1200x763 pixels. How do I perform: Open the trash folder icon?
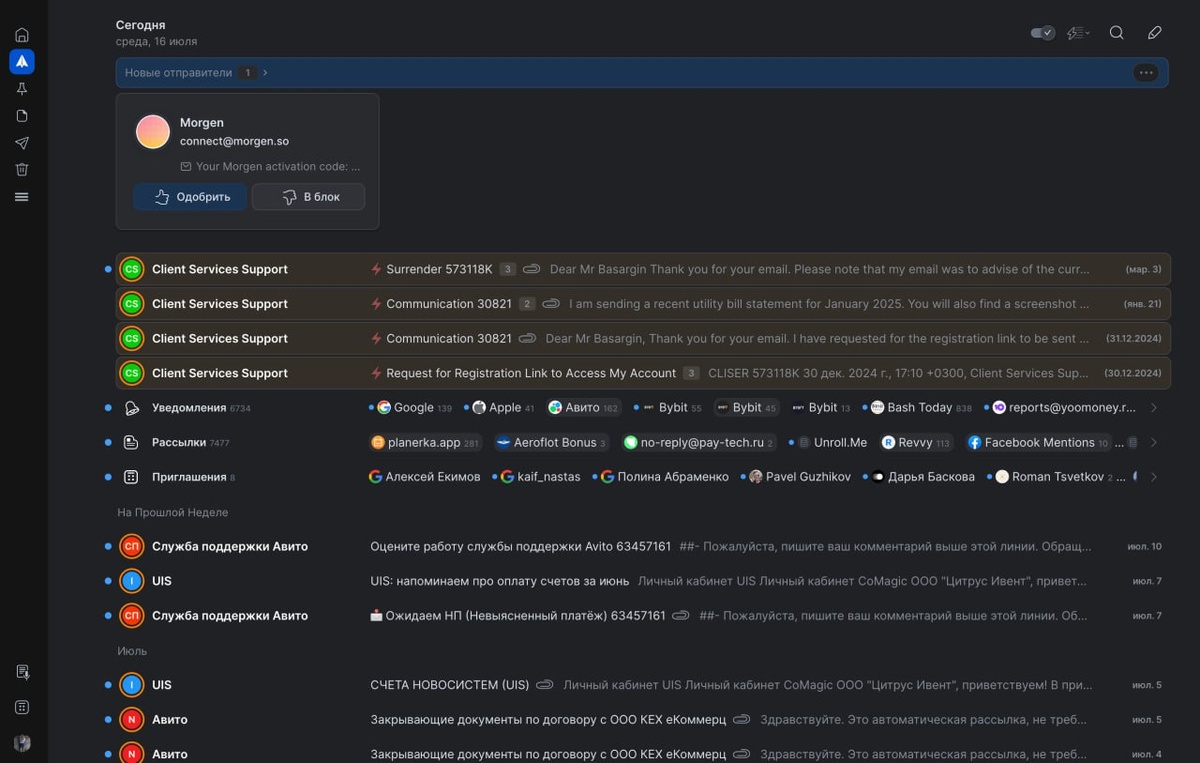click(22, 170)
